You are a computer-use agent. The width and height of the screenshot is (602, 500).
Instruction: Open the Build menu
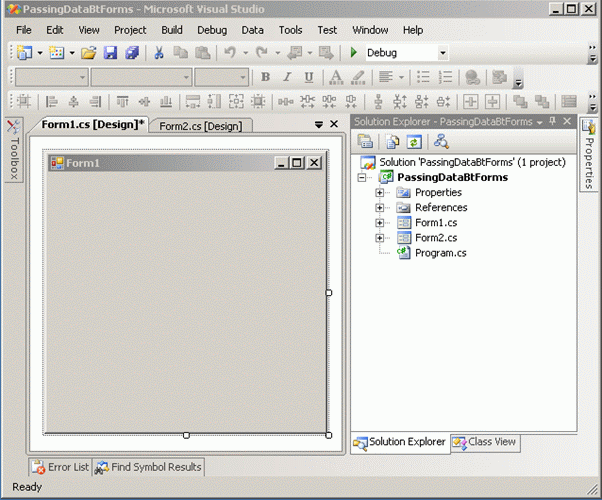tap(172, 30)
